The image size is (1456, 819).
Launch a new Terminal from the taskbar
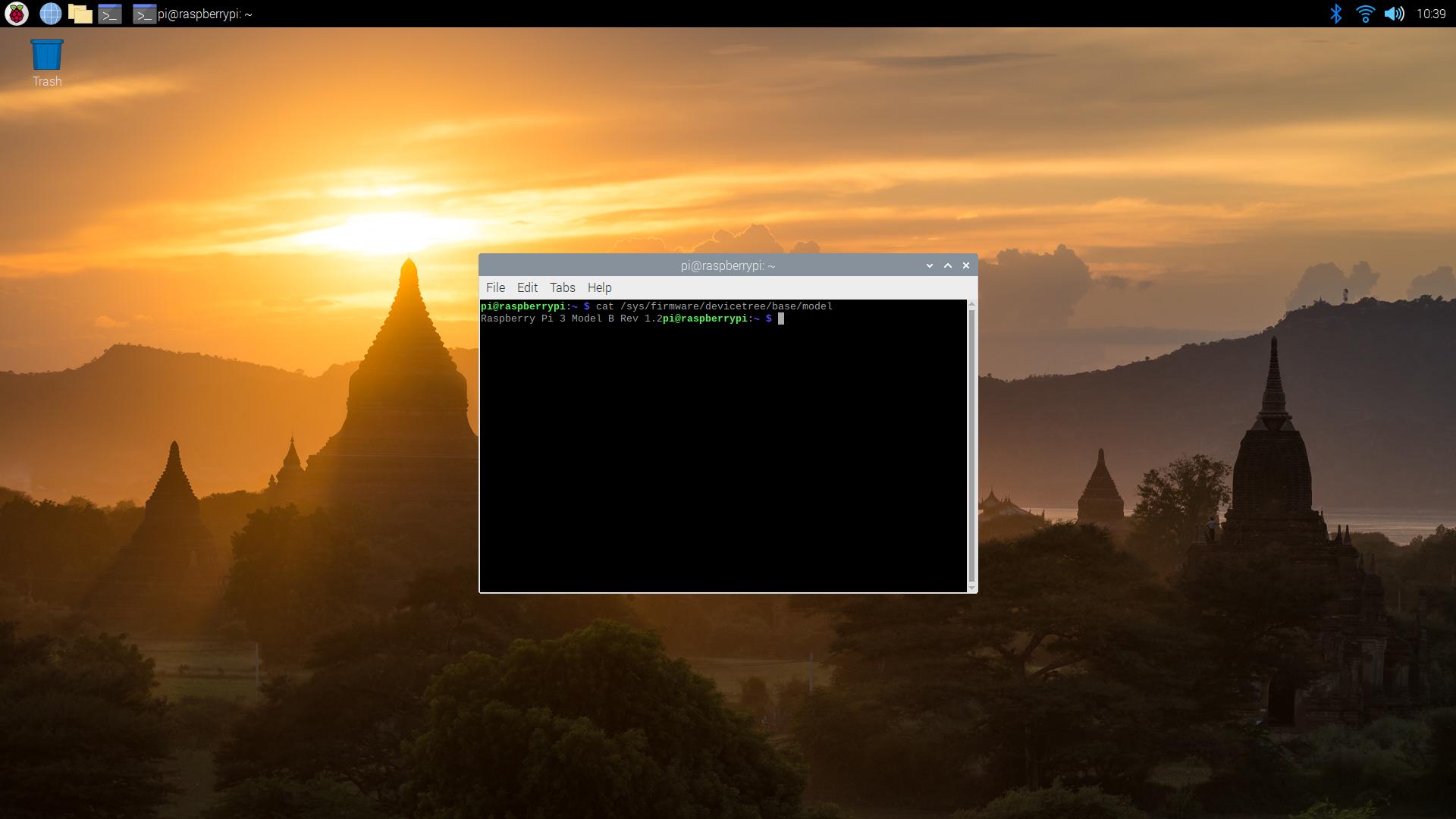click(110, 14)
